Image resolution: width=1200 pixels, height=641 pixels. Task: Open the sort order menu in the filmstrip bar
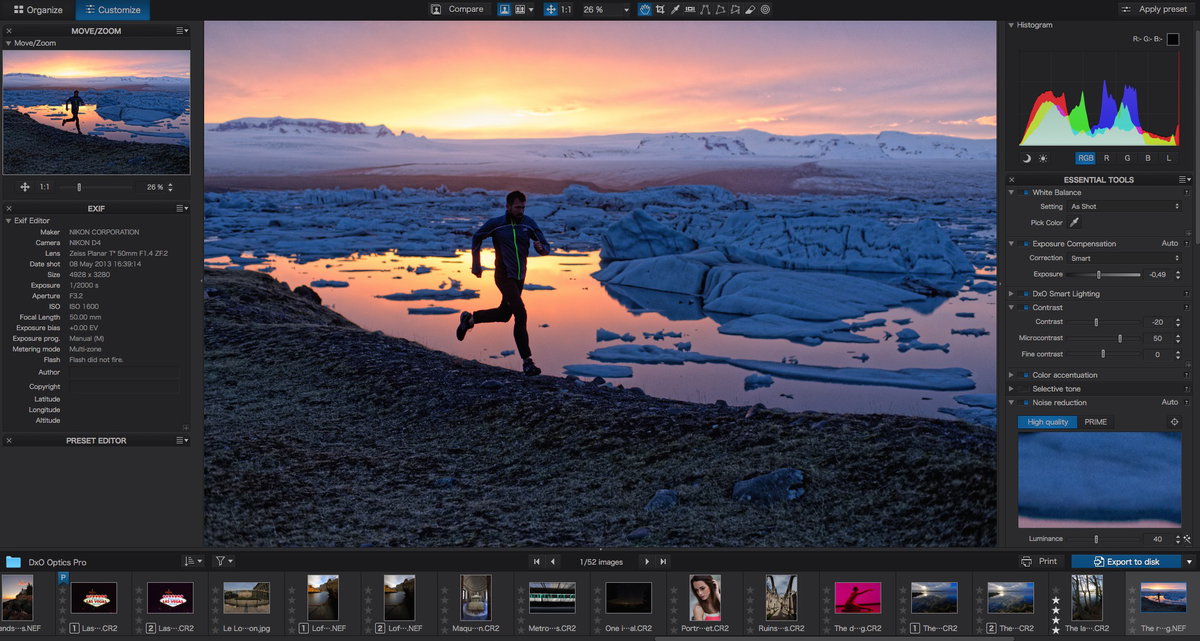tap(192, 562)
